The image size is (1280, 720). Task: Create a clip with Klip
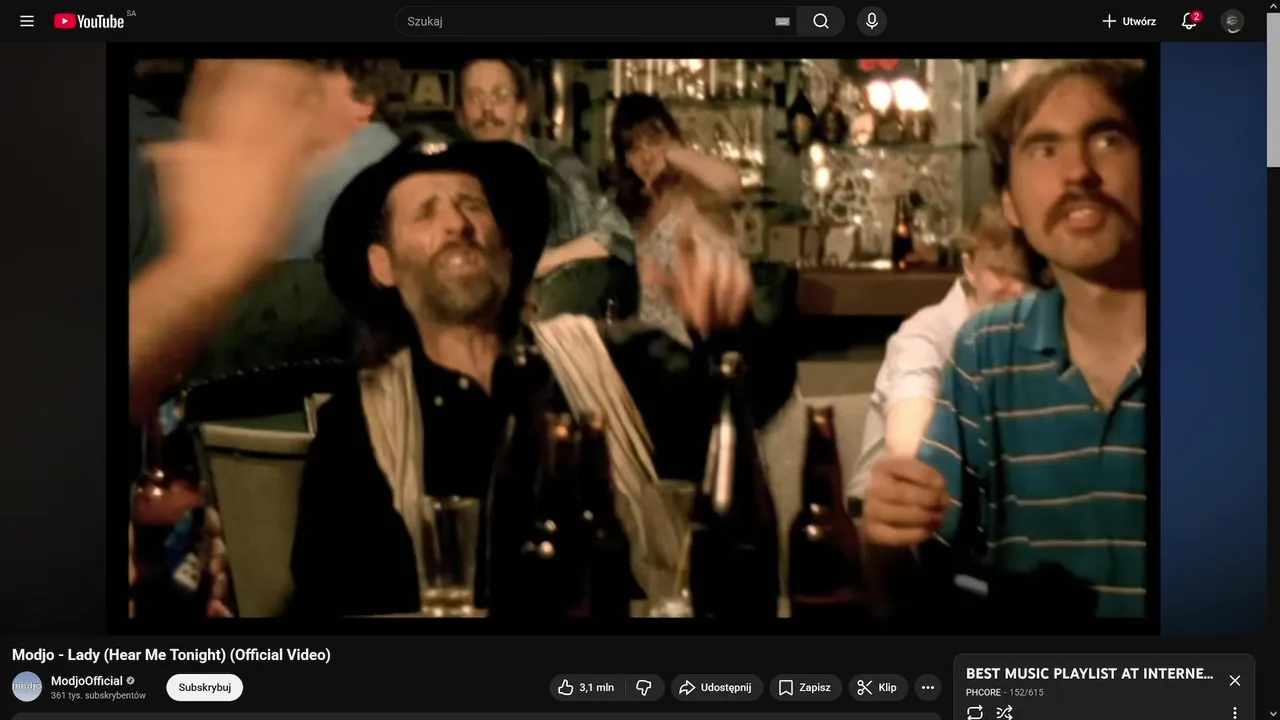[x=878, y=687]
